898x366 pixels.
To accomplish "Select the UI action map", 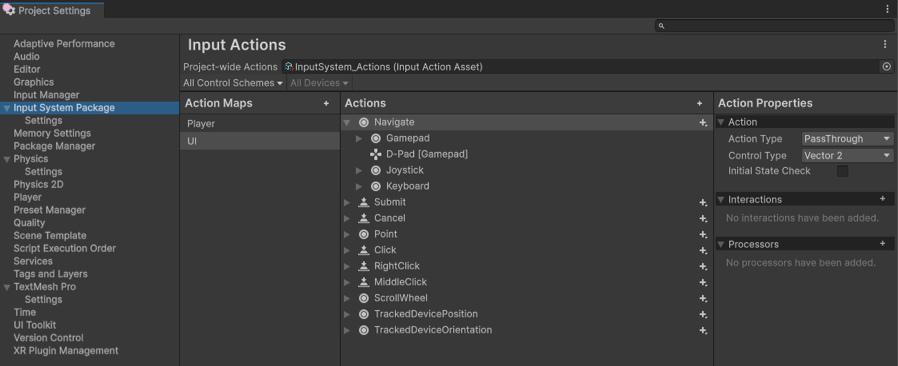I will 260,141.
